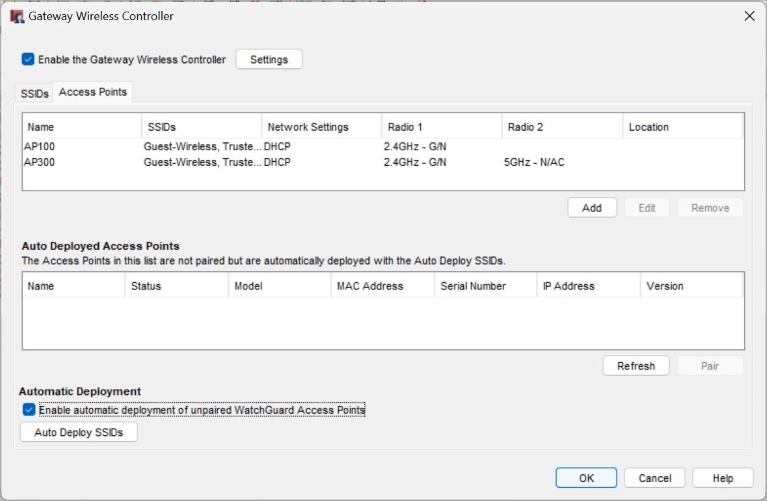
Task: Add a new access point
Action: coord(592,208)
